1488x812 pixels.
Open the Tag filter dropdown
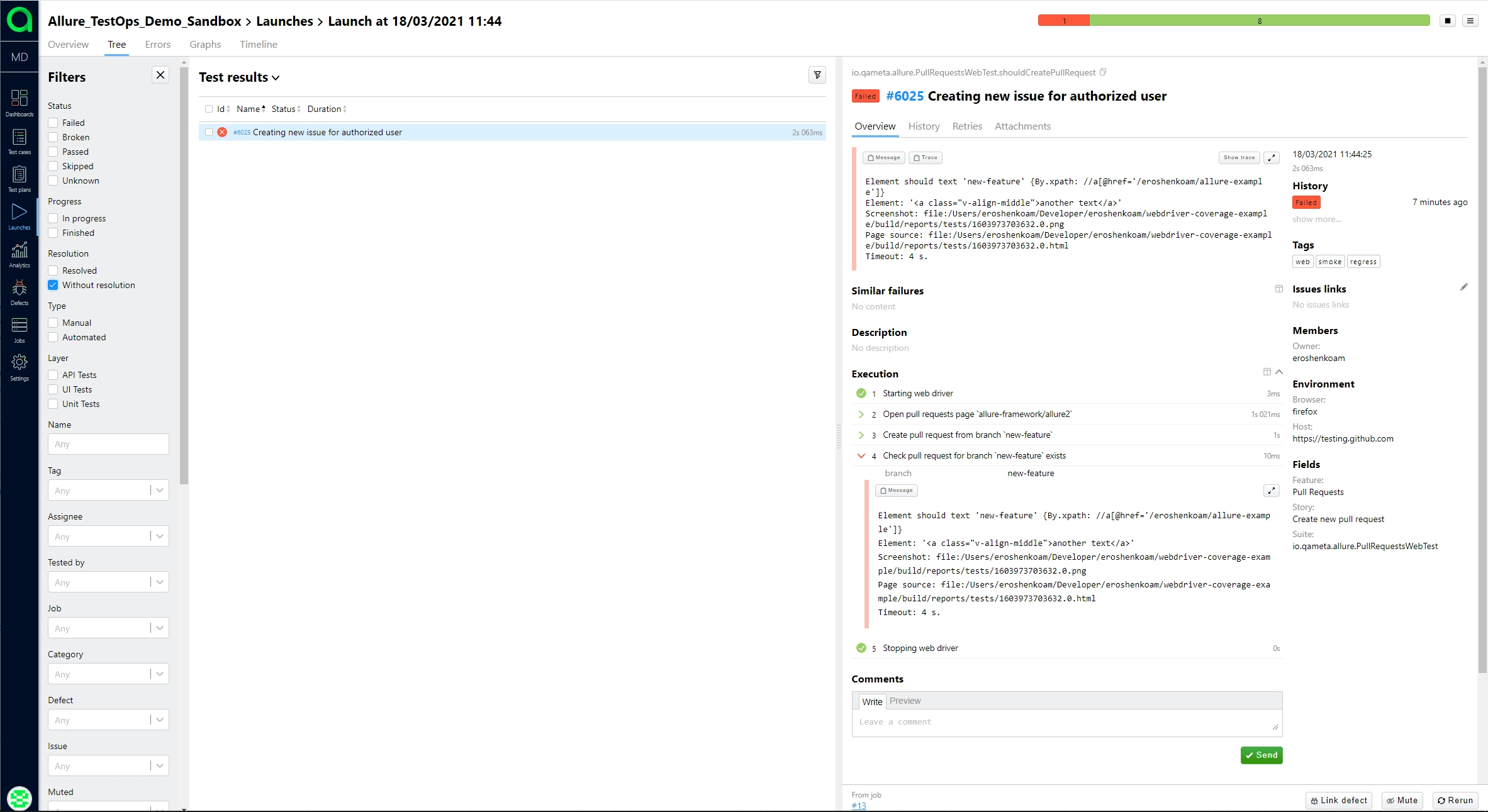pyautogui.click(x=160, y=490)
